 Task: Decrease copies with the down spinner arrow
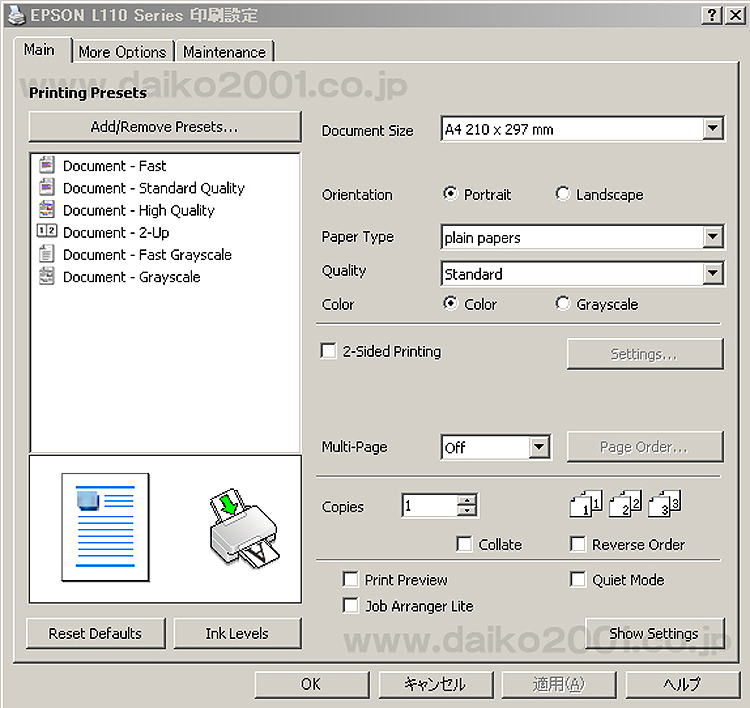coord(466,511)
